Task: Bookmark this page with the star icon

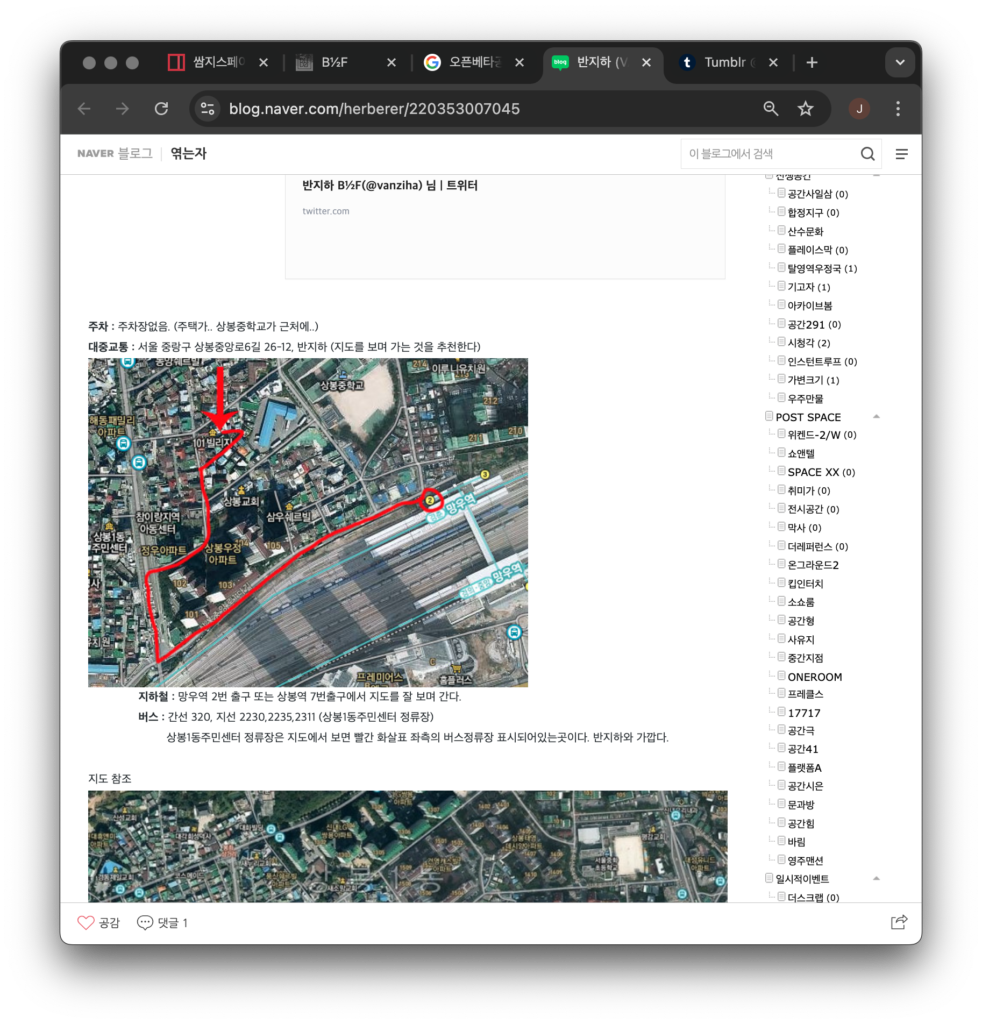Action: click(805, 109)
